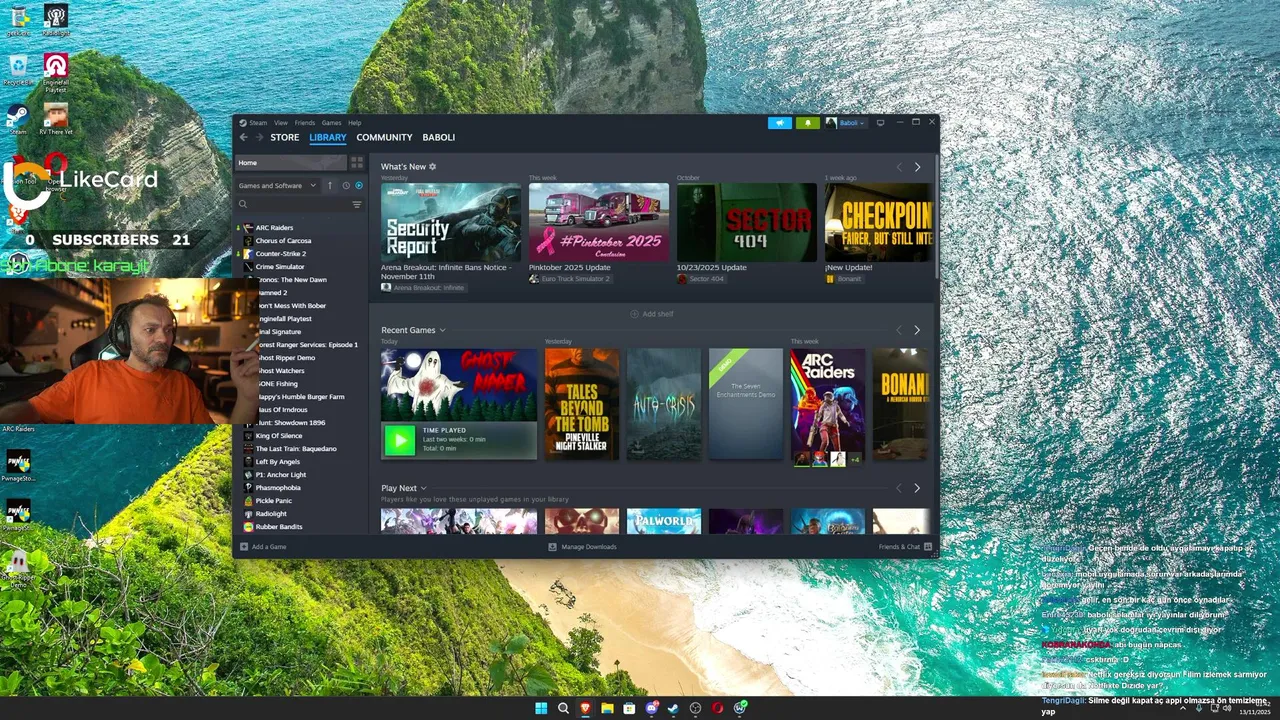This screenshot has height=720, width=1280.
Task: Select ARC Raiders in library list
Action: [x=274, y=228]
